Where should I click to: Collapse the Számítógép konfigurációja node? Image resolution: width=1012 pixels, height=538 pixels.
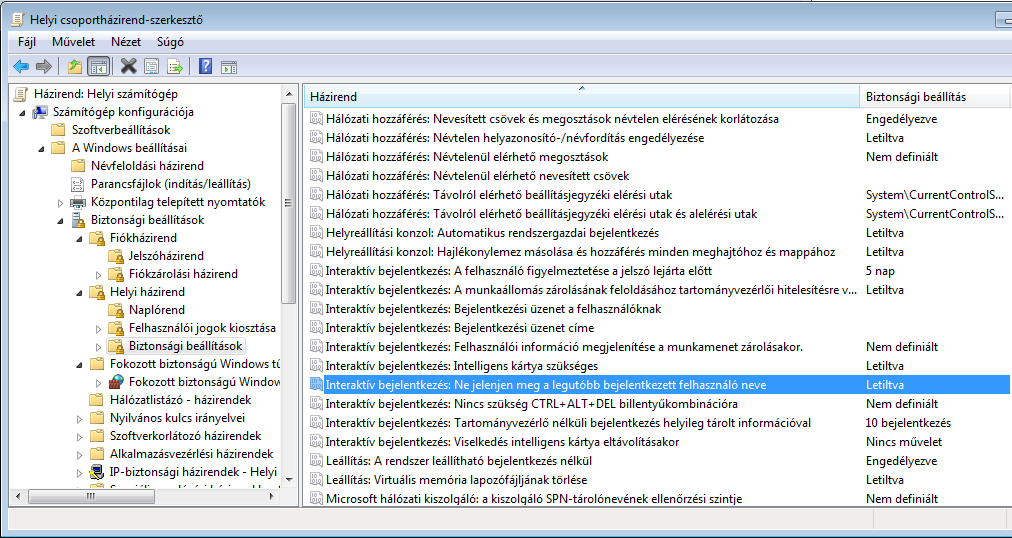tap(23, 113)
